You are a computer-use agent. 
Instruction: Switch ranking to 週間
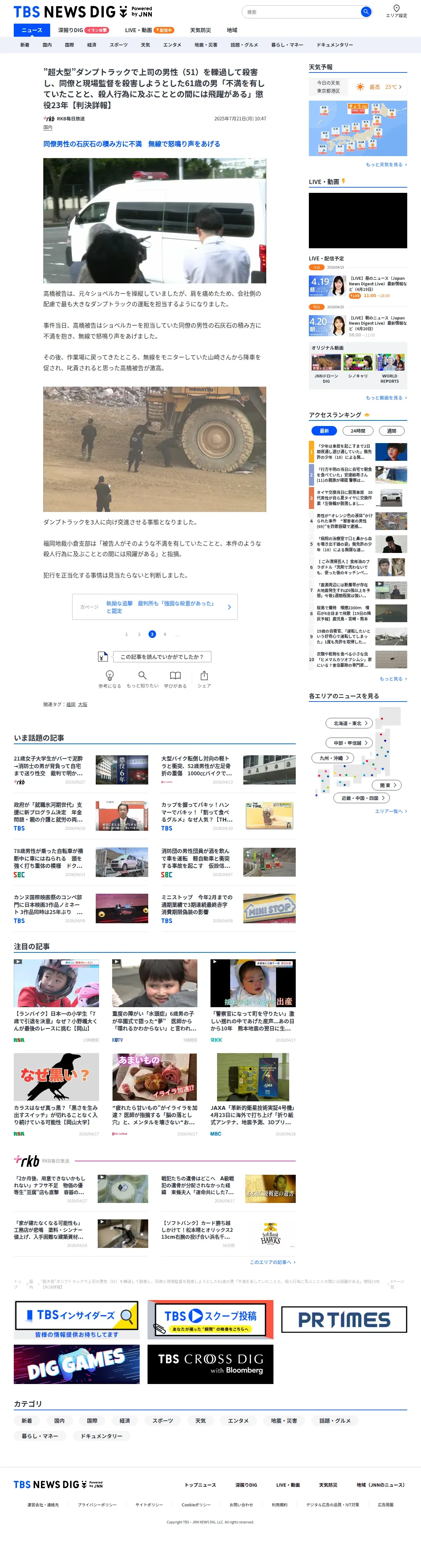pos(391,431)
